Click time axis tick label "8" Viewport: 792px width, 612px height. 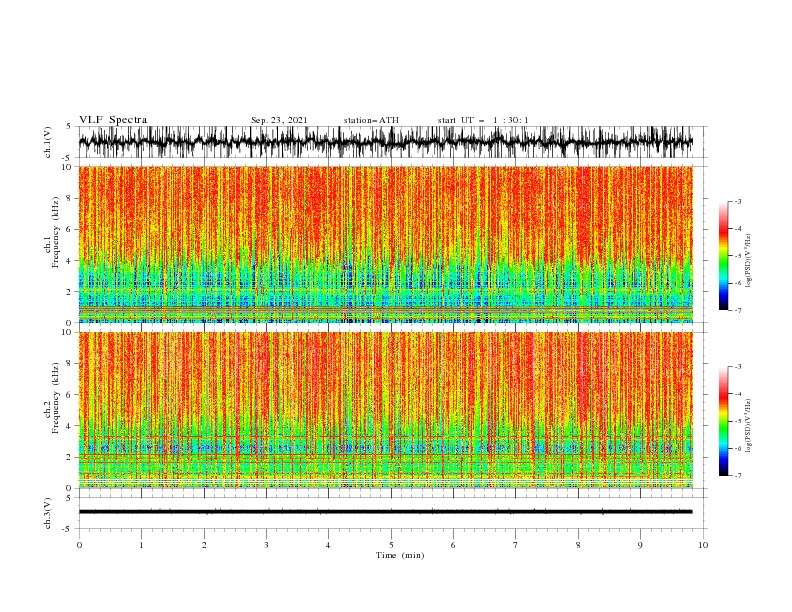pyautogui.click(x=578, y=545)
